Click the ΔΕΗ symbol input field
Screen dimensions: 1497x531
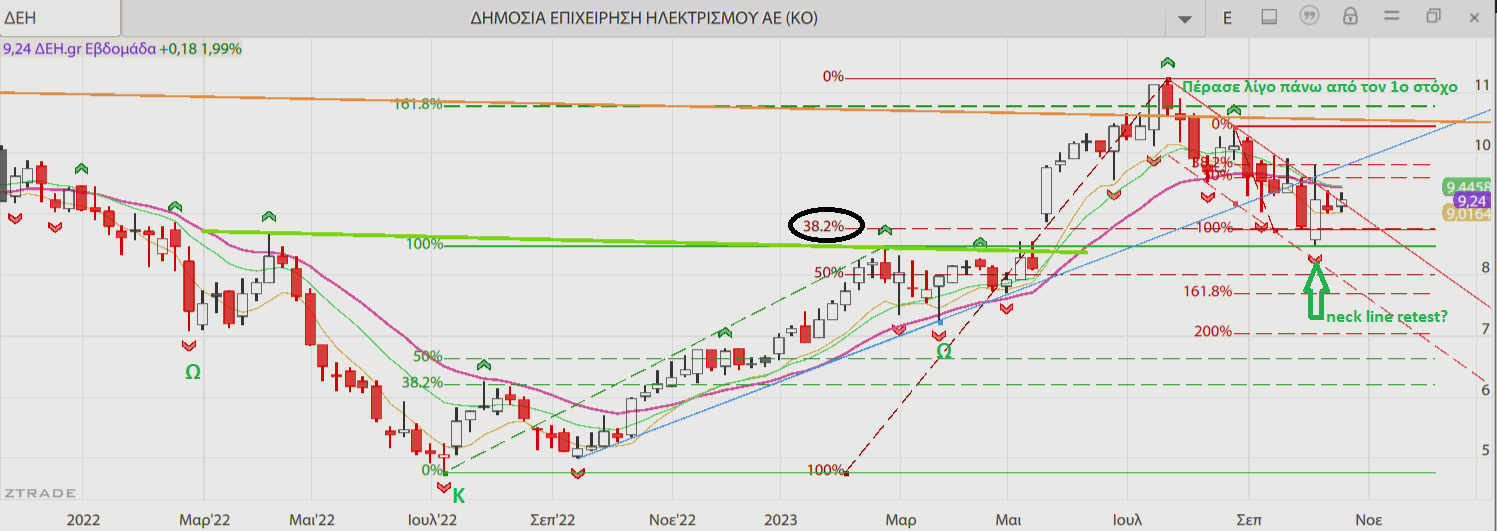pyautogui.click(x=60, y=18)
